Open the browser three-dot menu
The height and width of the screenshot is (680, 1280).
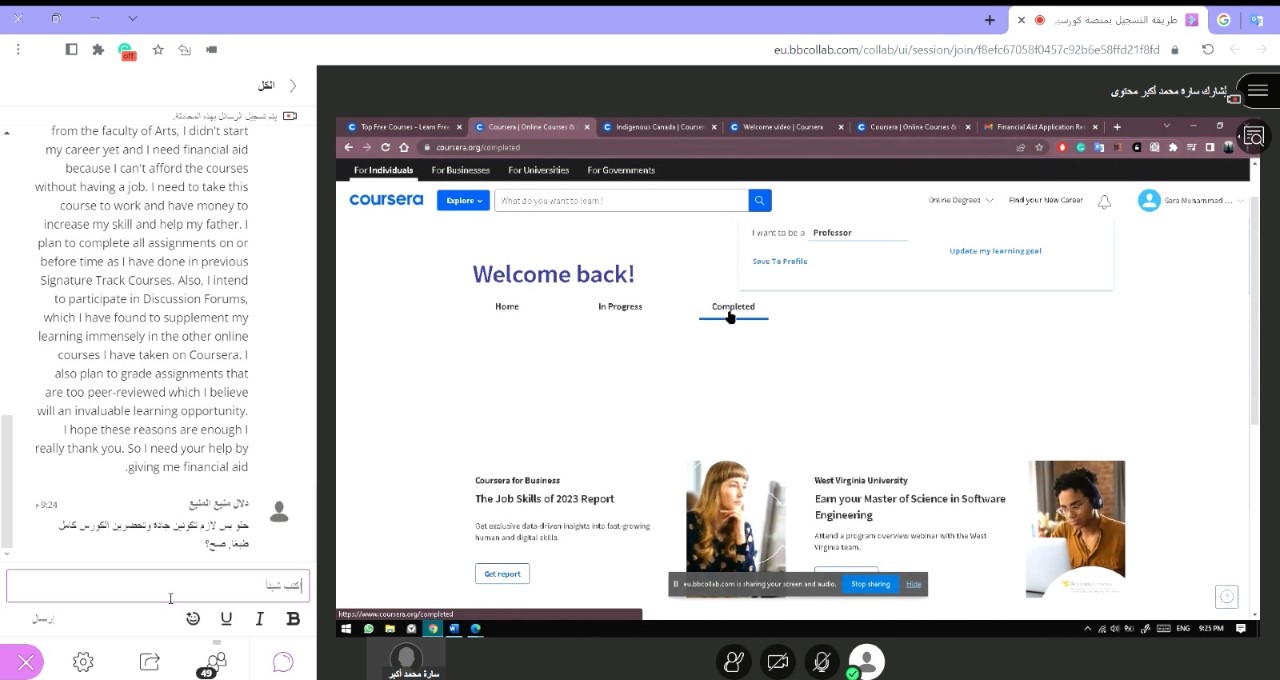pyautogui.click(x=18, y=49)
